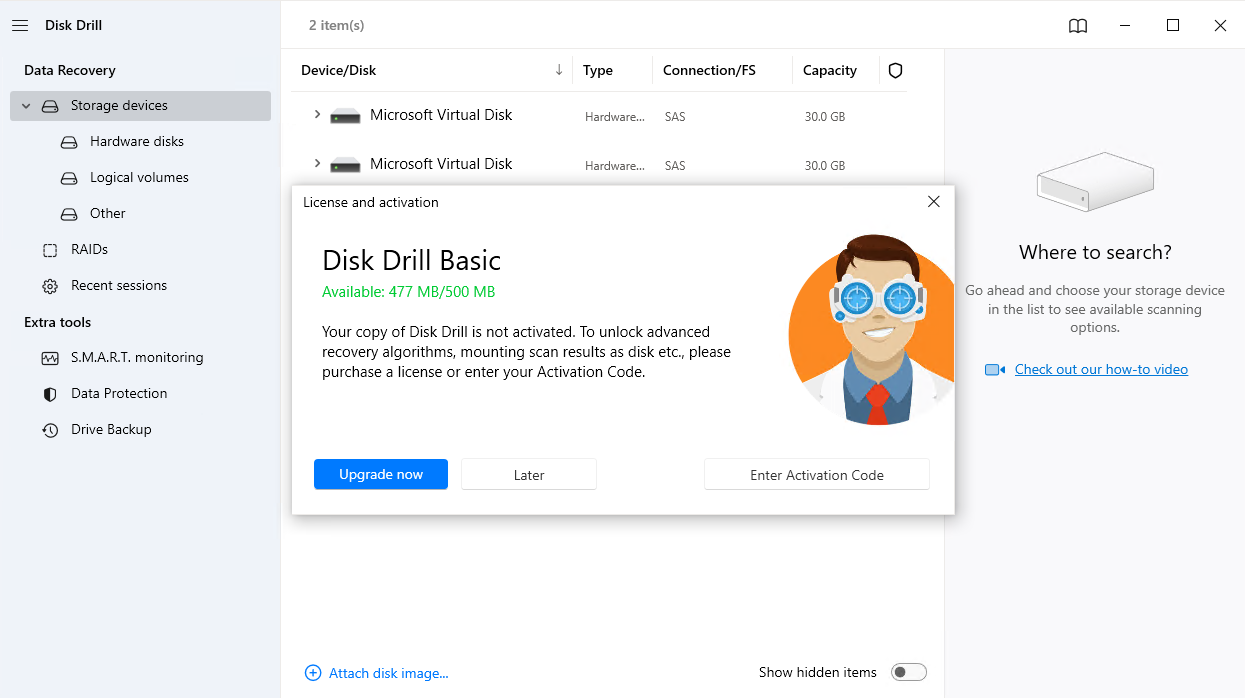Choose Enter Activation Code
Image resolution: width=1245 pixels, height=698 pixels.
pos(816,474)
